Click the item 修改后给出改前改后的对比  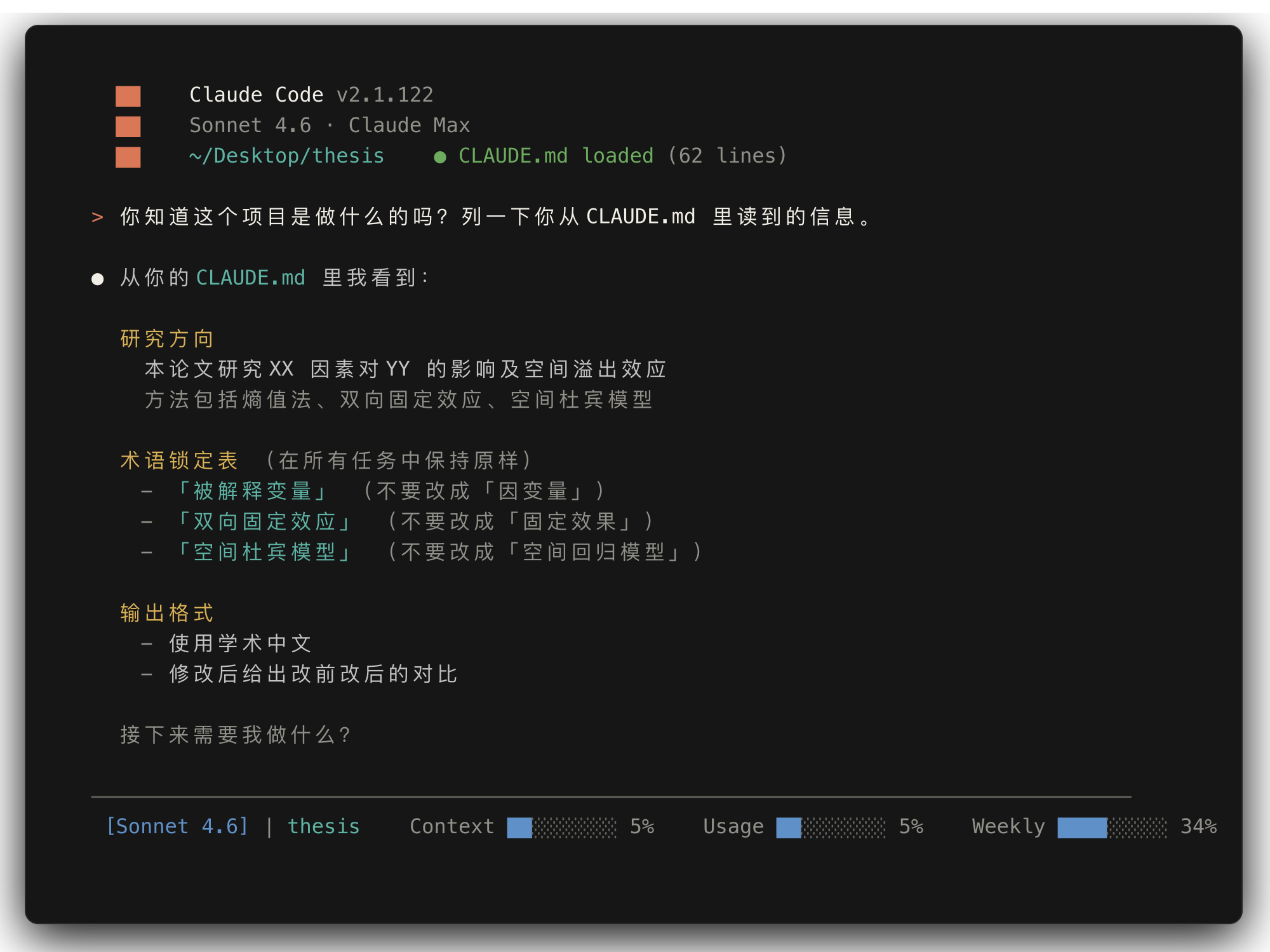click(313, 674)
